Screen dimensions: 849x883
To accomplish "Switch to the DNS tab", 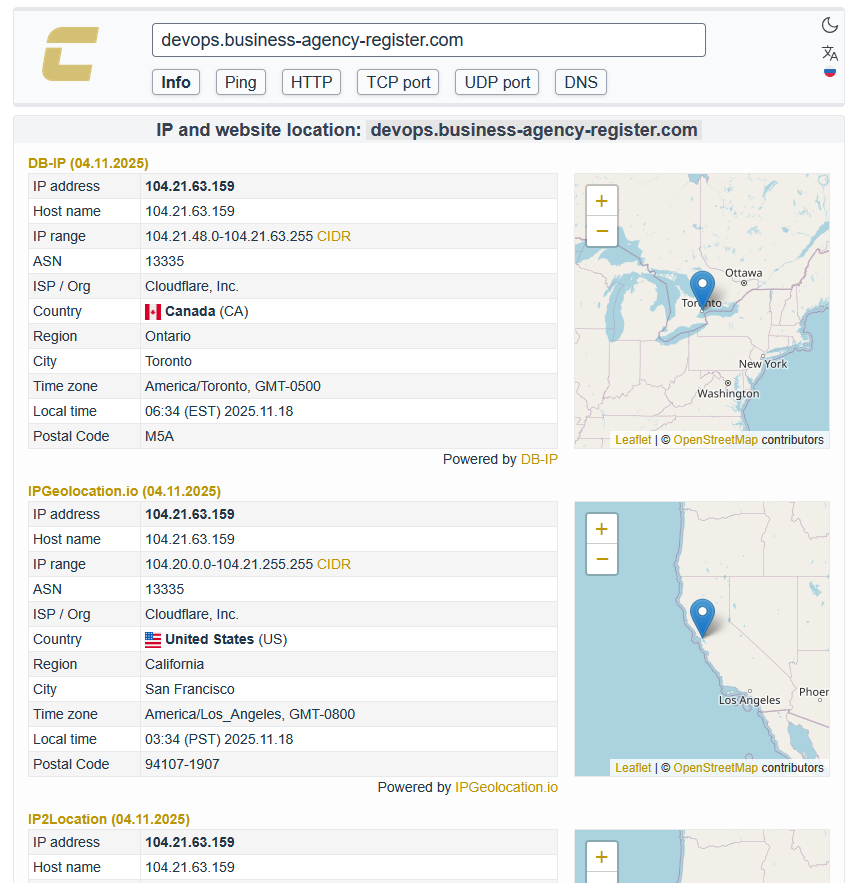I will 581,82.
